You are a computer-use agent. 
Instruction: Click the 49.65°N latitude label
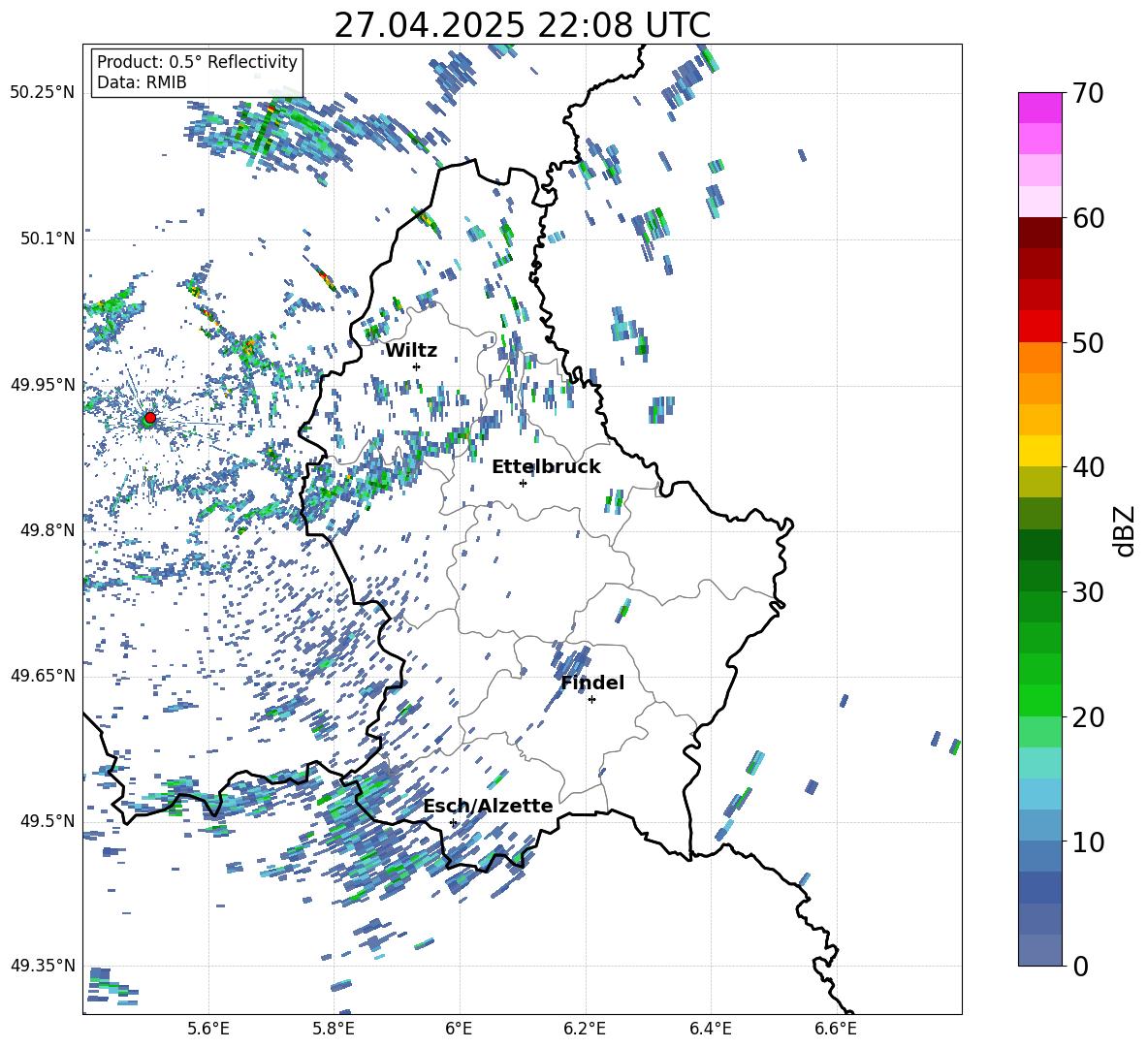click(43, 675)
